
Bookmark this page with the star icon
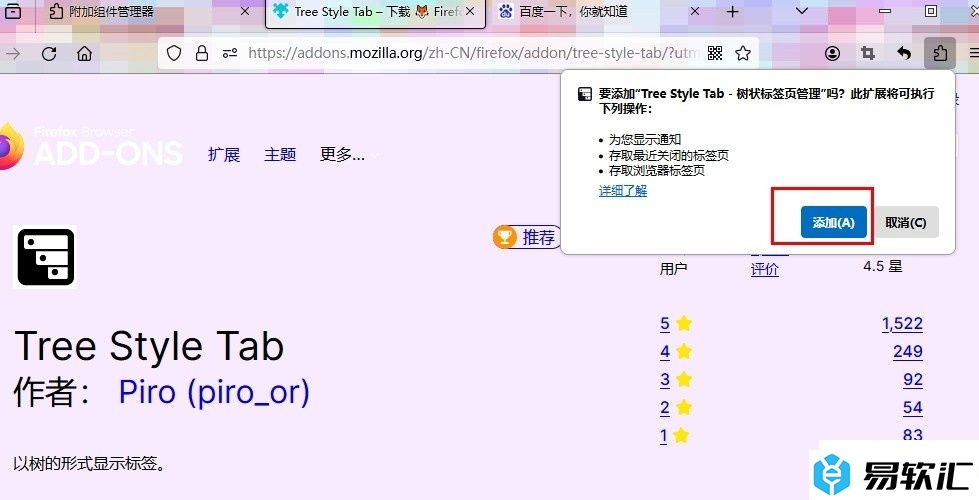(743, 54)
